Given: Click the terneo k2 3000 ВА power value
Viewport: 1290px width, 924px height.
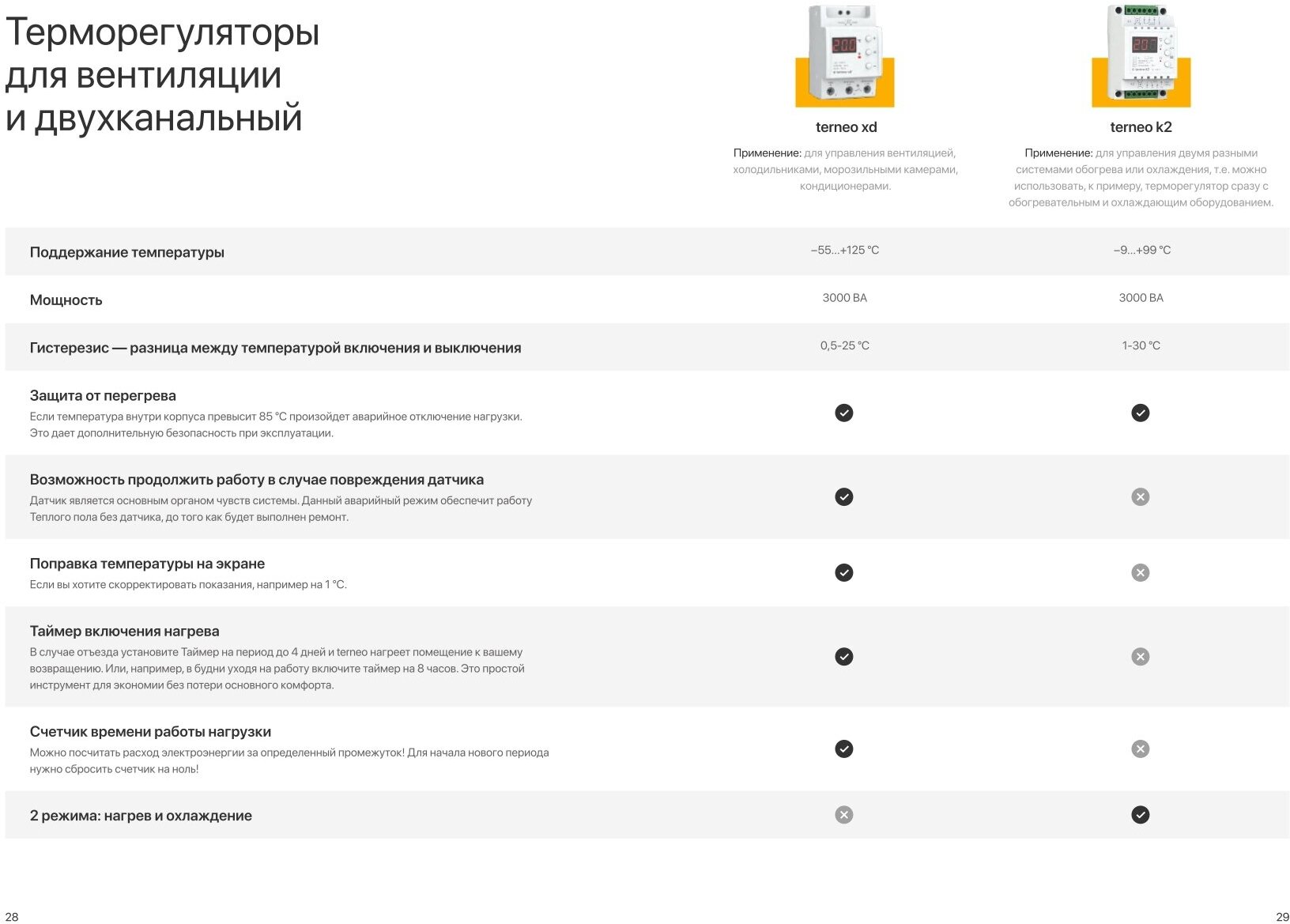Looking at the screenshot, I should click(x=1141, y=298).
